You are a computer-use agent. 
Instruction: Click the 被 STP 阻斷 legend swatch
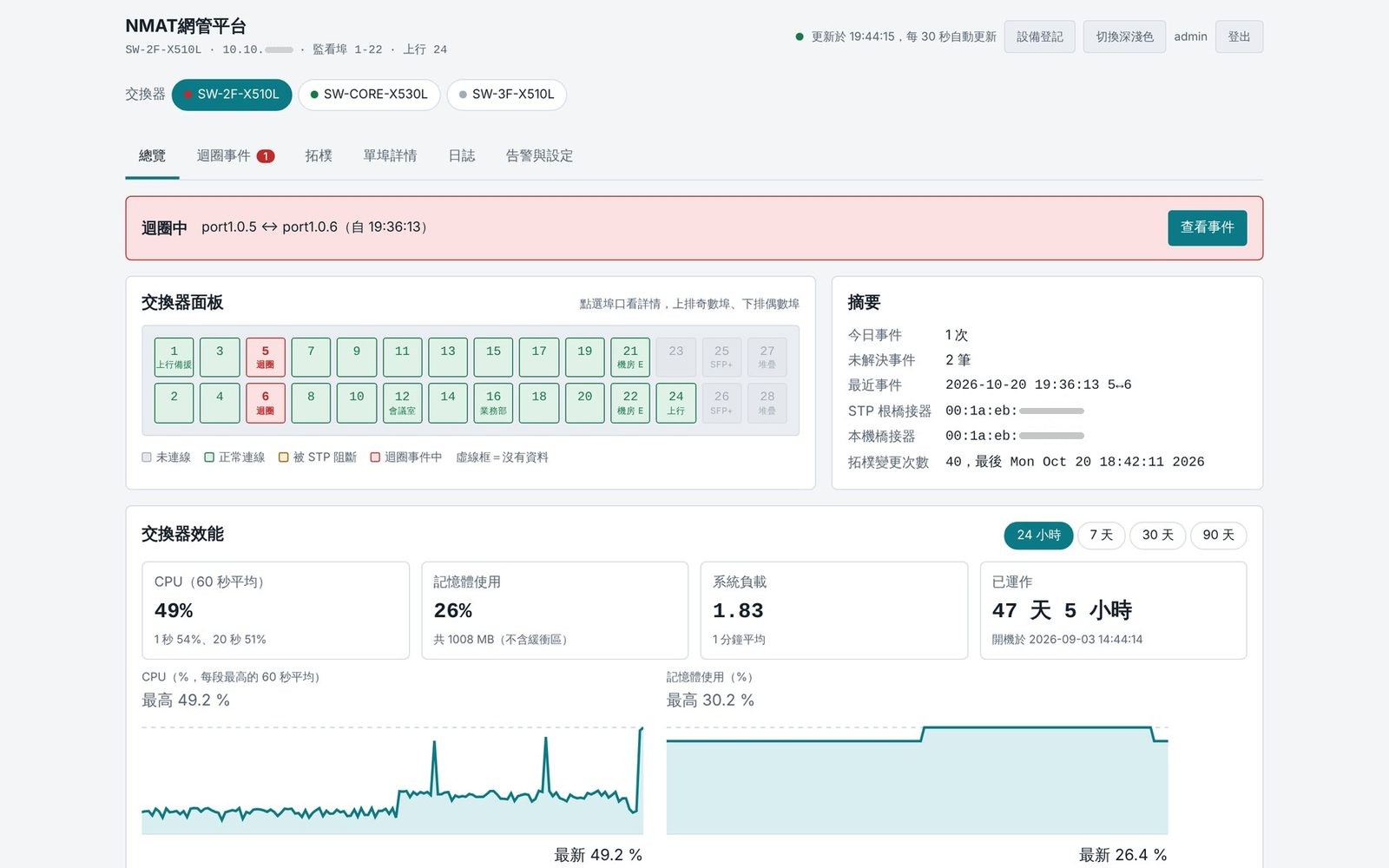tap(283, 457)
